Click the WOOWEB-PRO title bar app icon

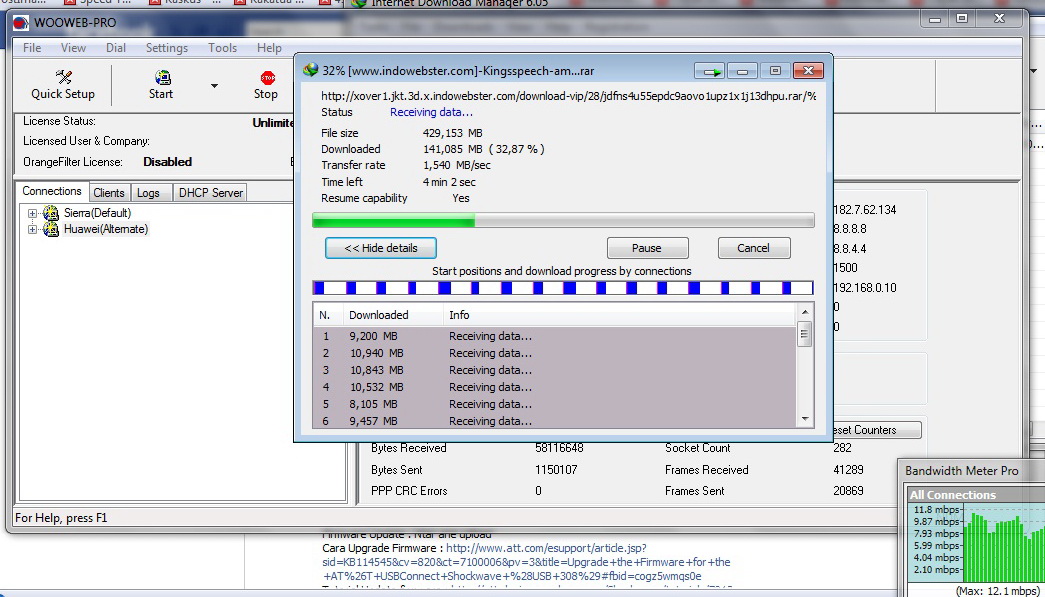pyautogui.click(x=21, y=22)
